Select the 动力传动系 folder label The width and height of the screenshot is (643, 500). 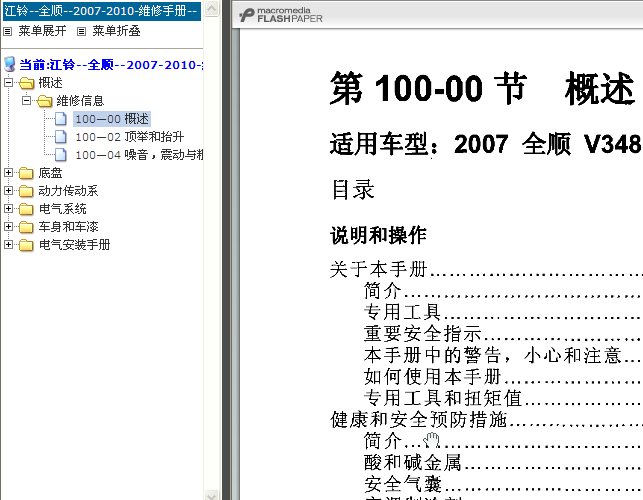coord(68,191)
